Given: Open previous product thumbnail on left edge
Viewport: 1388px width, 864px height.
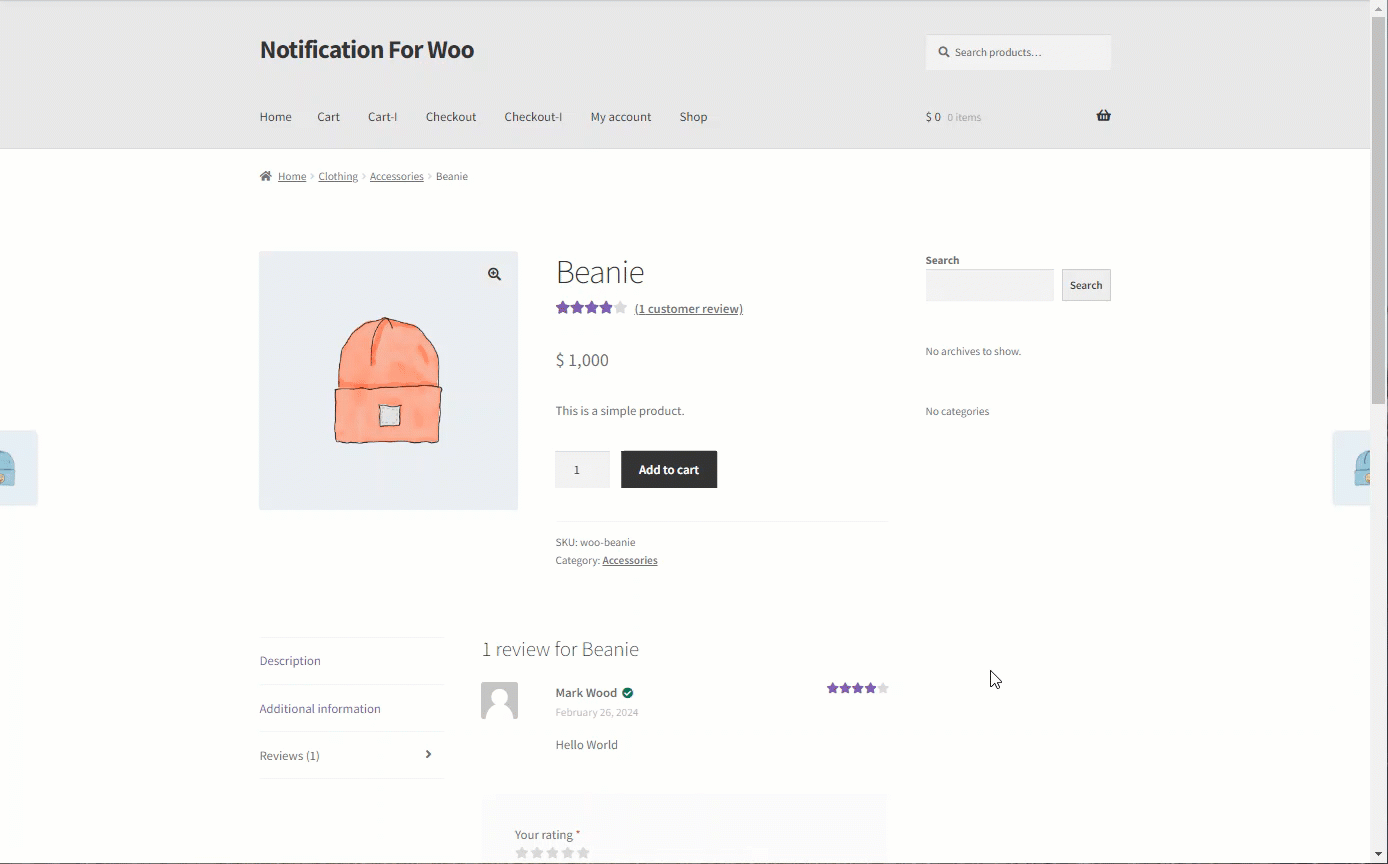Looking at the screenshot, I should (x=18, y=468).
